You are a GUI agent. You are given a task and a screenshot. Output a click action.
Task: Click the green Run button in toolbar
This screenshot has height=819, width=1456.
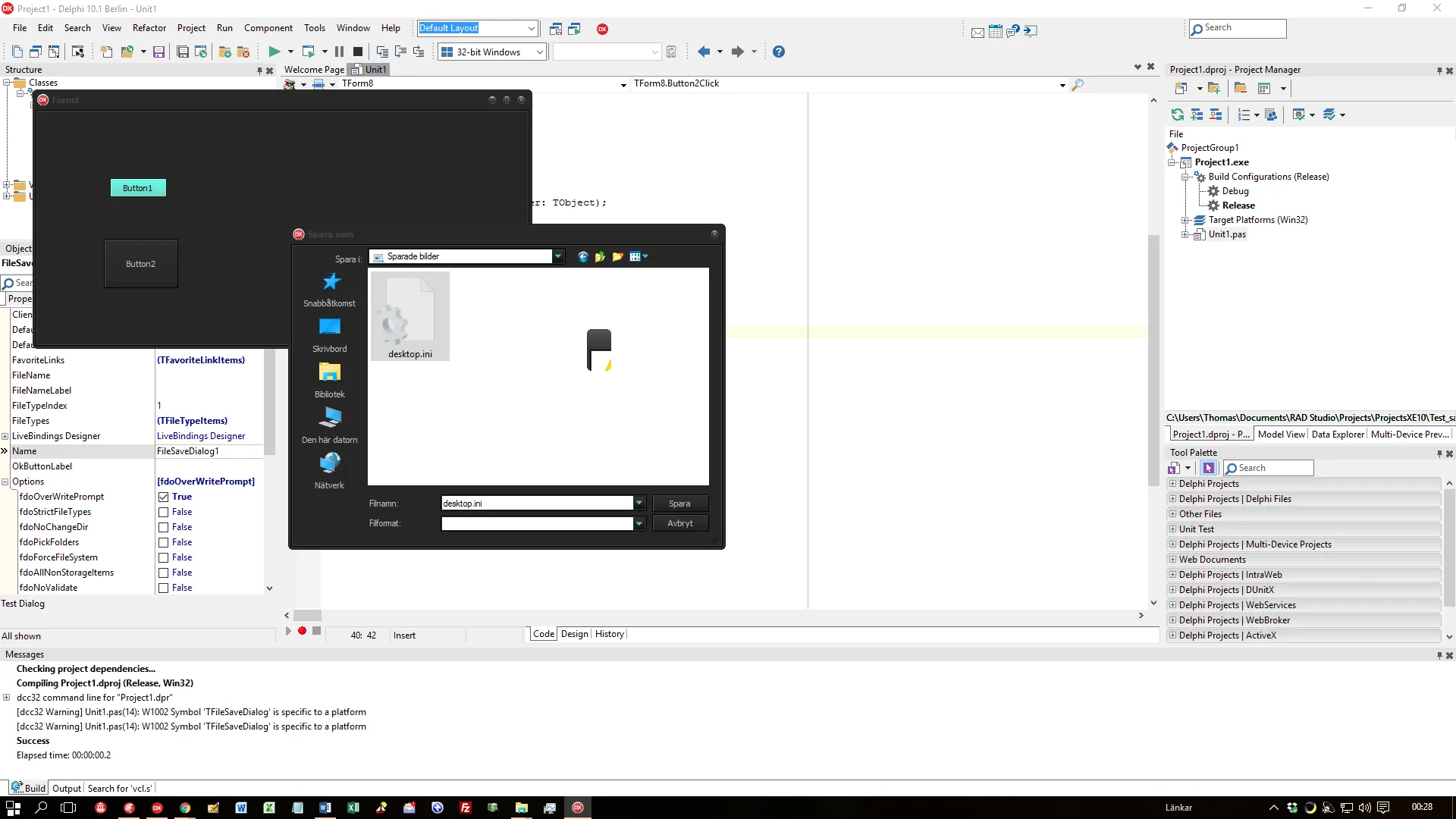click(x=274, y=52)
